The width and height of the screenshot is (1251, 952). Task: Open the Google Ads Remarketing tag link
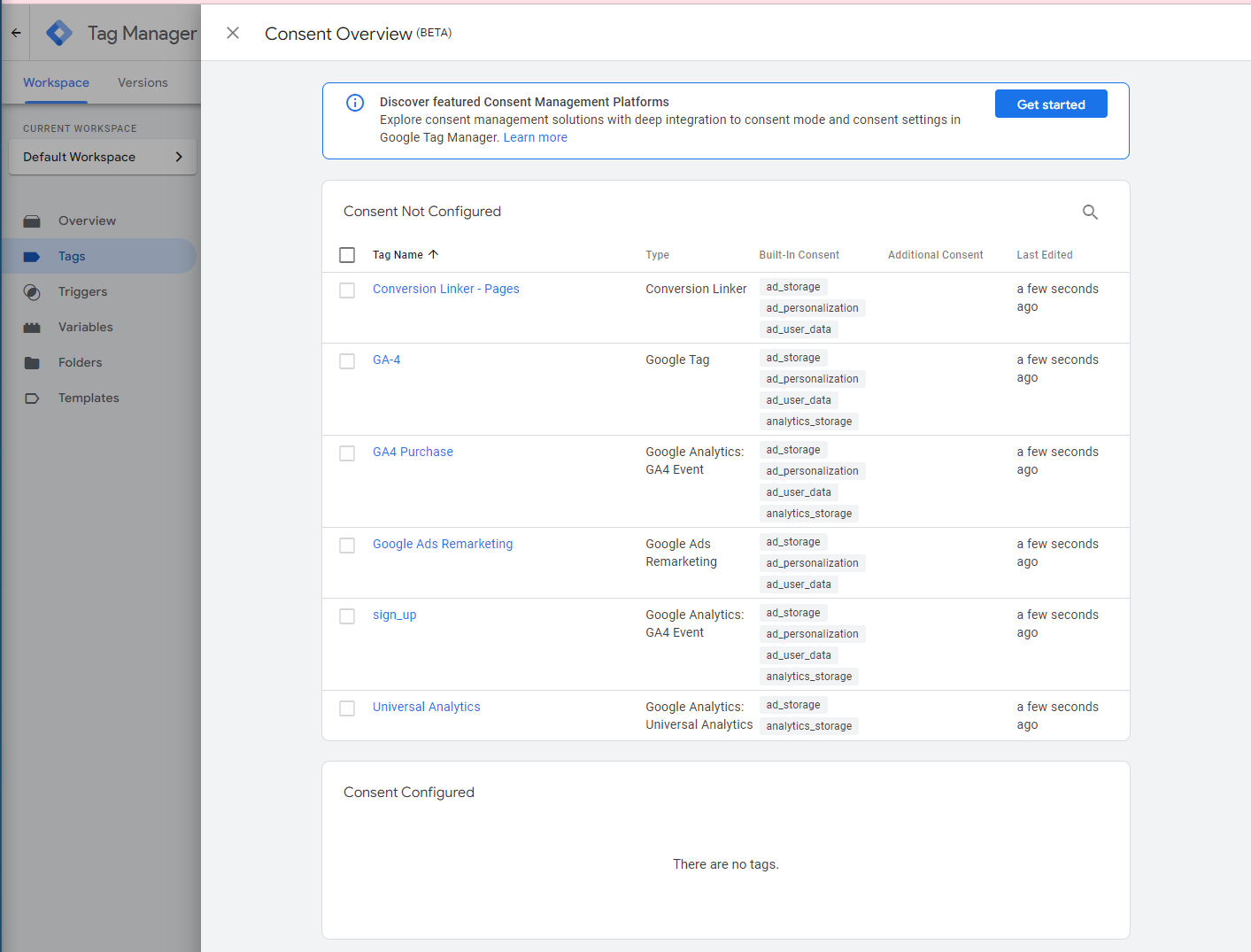[443, 544]
